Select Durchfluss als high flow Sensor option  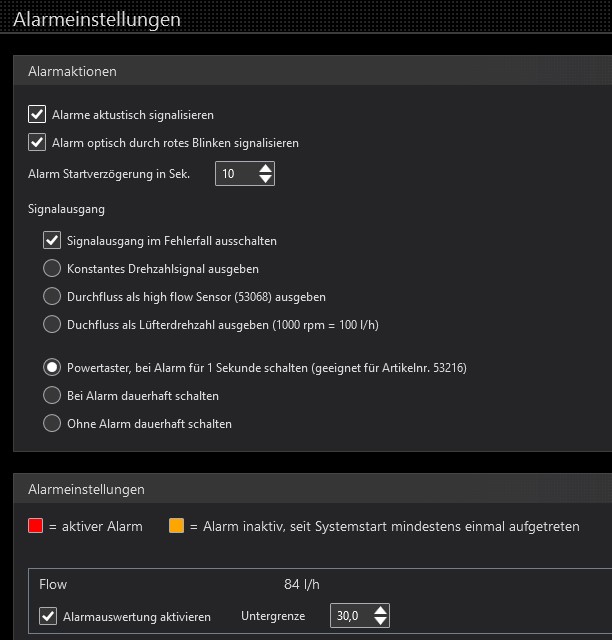click(52, 296)
